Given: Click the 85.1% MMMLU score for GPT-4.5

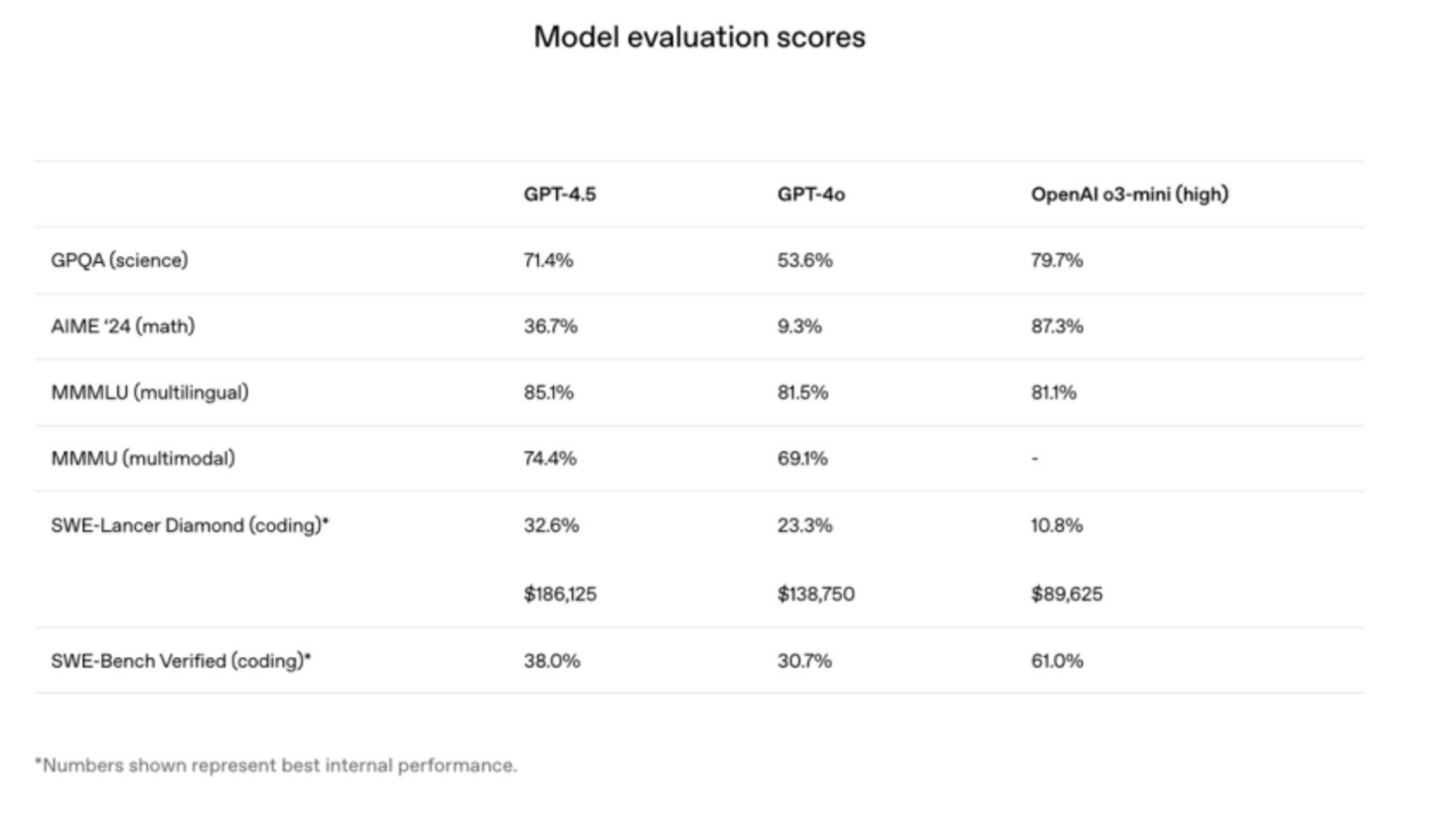Looking at the screenshot, I should (548, 392).
